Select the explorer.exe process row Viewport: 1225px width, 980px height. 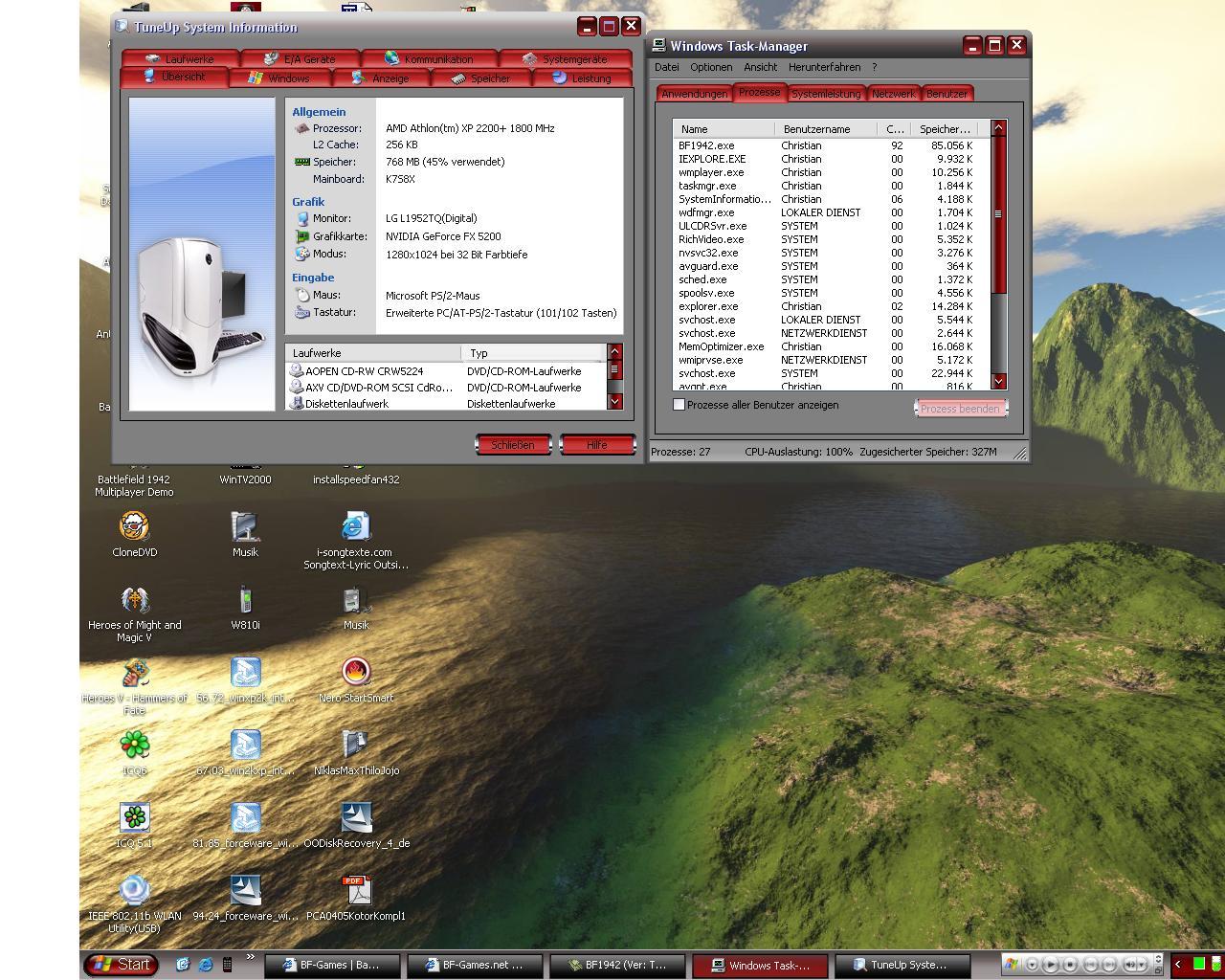(831, 306)
